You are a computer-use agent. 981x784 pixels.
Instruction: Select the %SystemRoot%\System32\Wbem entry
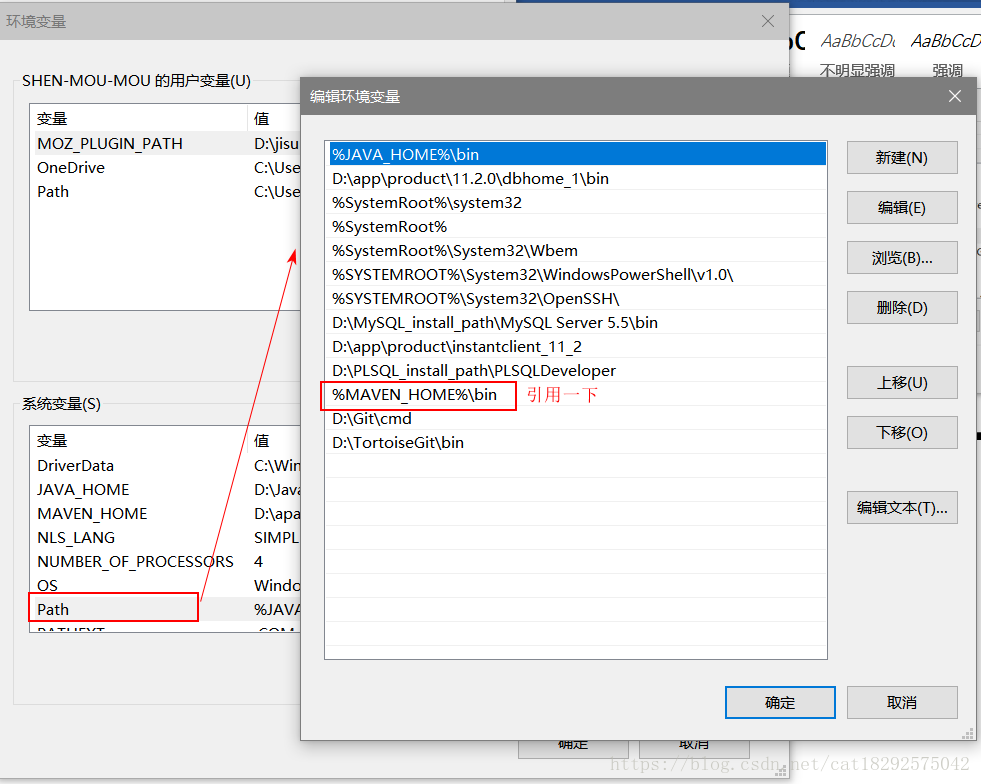coord(576,250)
